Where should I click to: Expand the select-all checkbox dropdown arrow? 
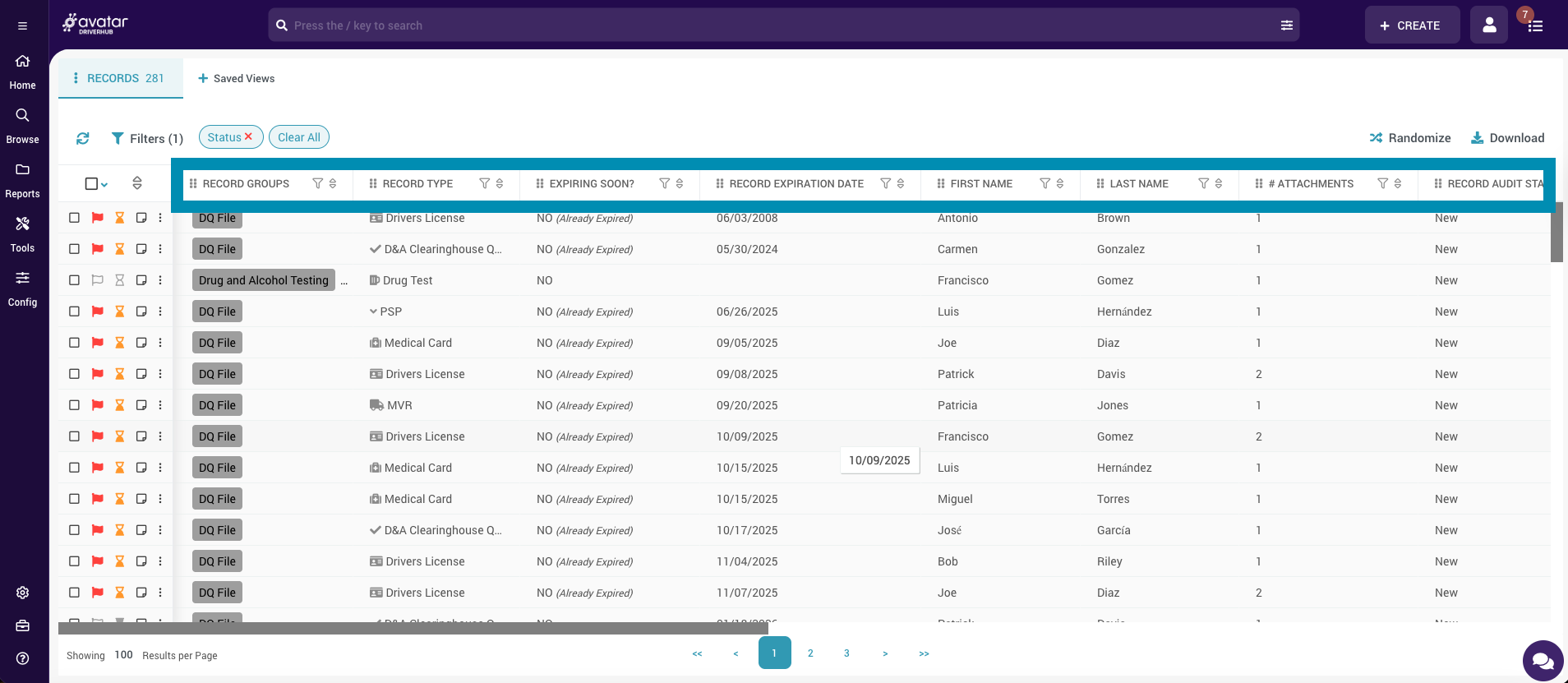(x=105, y=184)
